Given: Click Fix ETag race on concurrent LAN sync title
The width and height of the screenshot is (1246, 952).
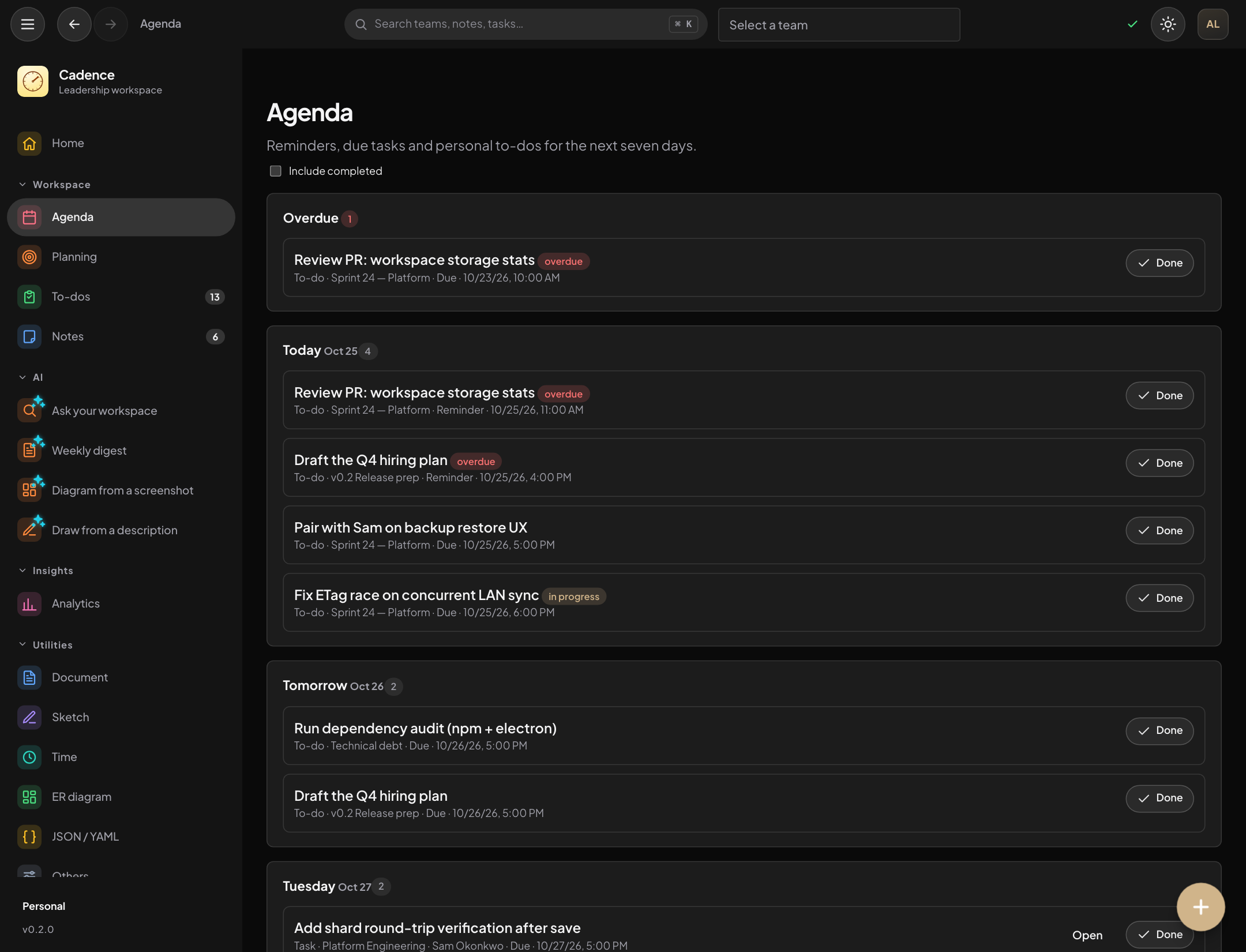Looking at the screenshot, I should tap(416, 595).
